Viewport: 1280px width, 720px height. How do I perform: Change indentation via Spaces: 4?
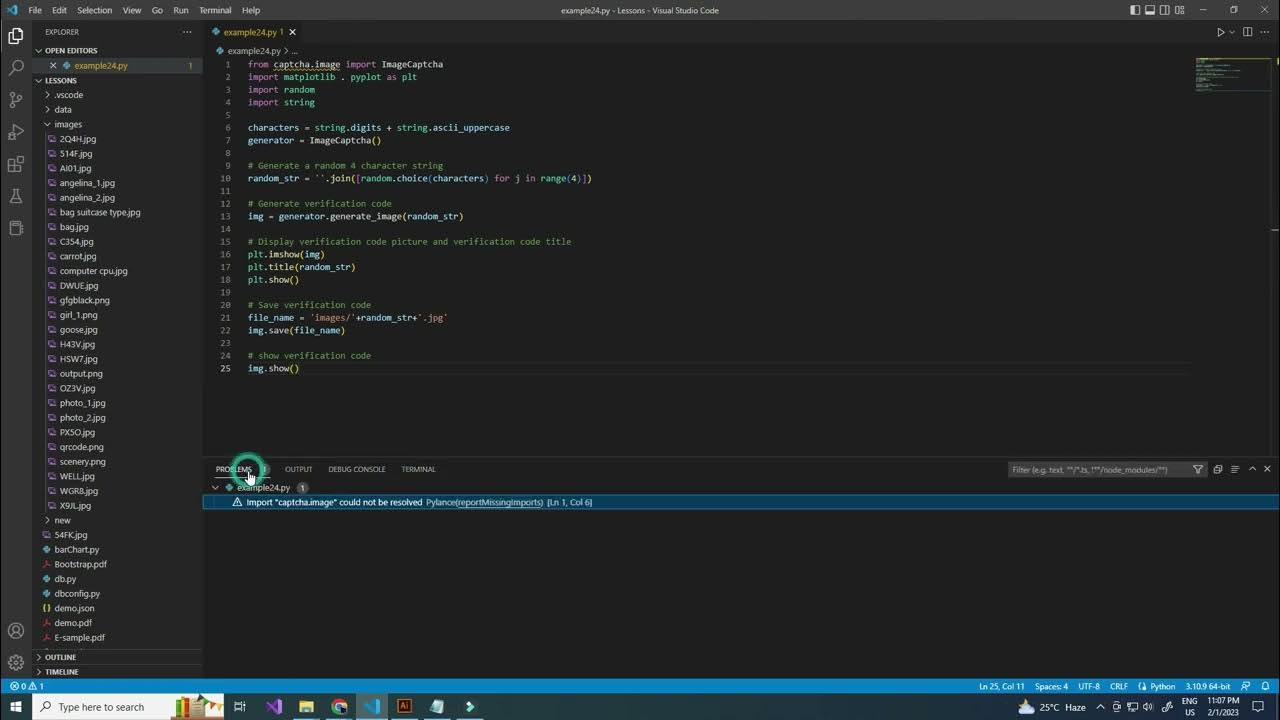1051,687
